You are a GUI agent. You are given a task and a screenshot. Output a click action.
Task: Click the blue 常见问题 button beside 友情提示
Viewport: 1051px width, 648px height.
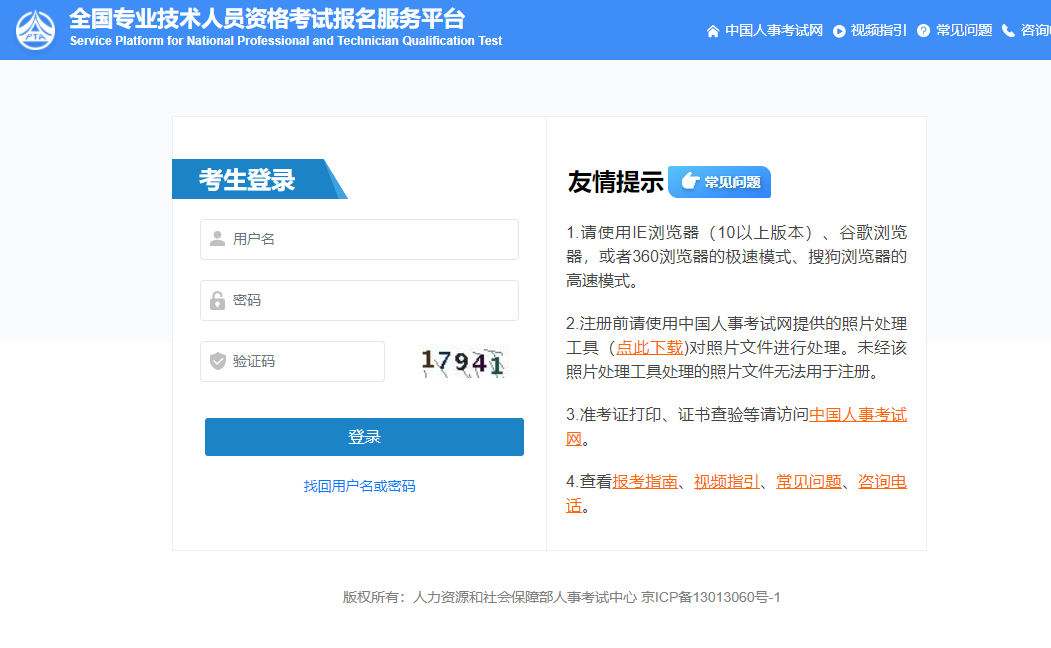click(x=719, y=182)
